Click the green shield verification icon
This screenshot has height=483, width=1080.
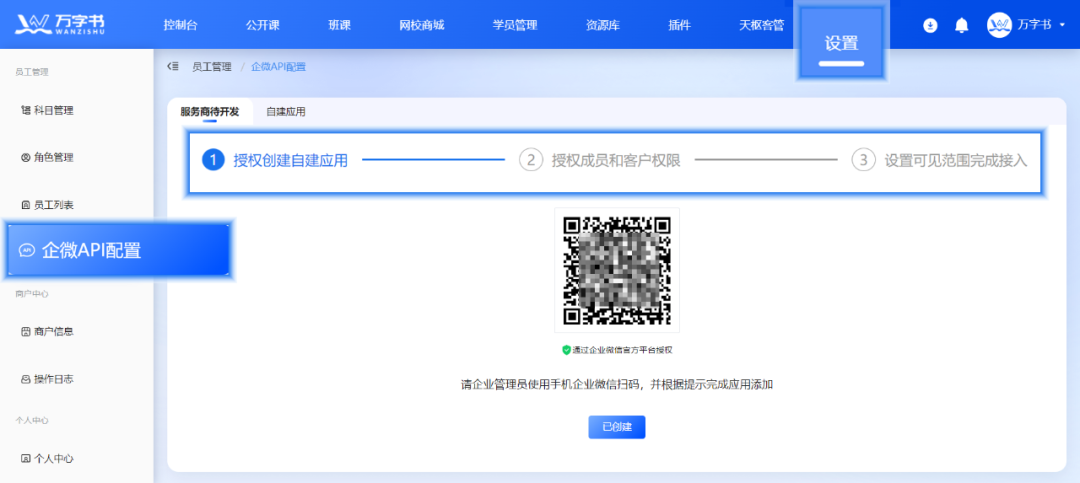(x=566, y=350)
